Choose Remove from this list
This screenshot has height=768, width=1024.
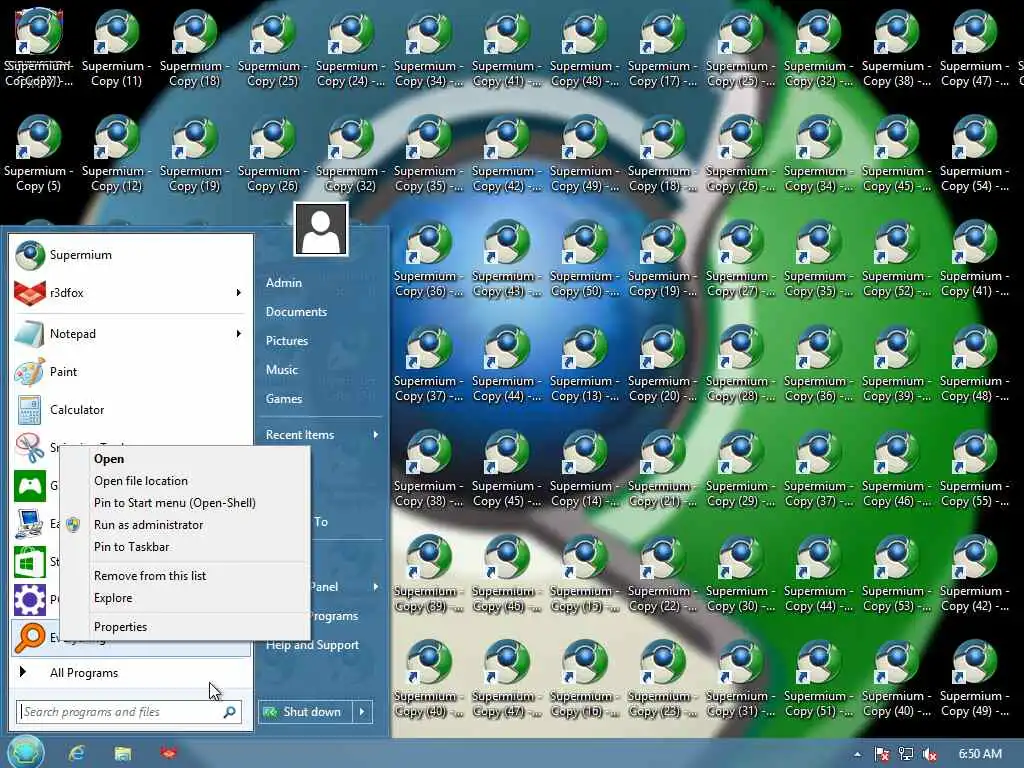pyautogui.click(x=185, y=576)
